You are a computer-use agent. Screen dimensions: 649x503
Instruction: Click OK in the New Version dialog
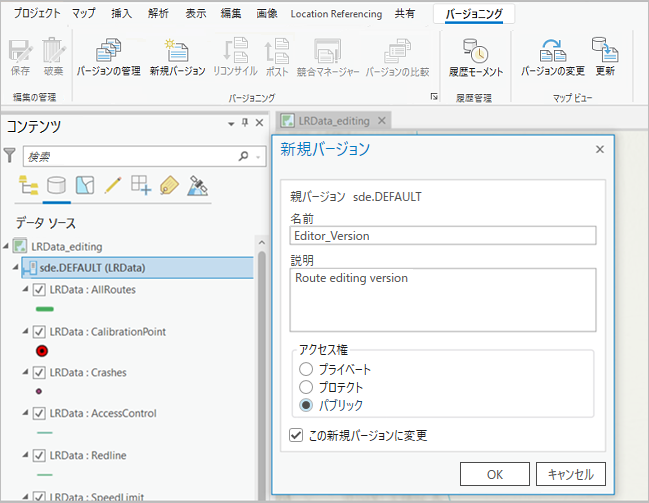point(495,474)
